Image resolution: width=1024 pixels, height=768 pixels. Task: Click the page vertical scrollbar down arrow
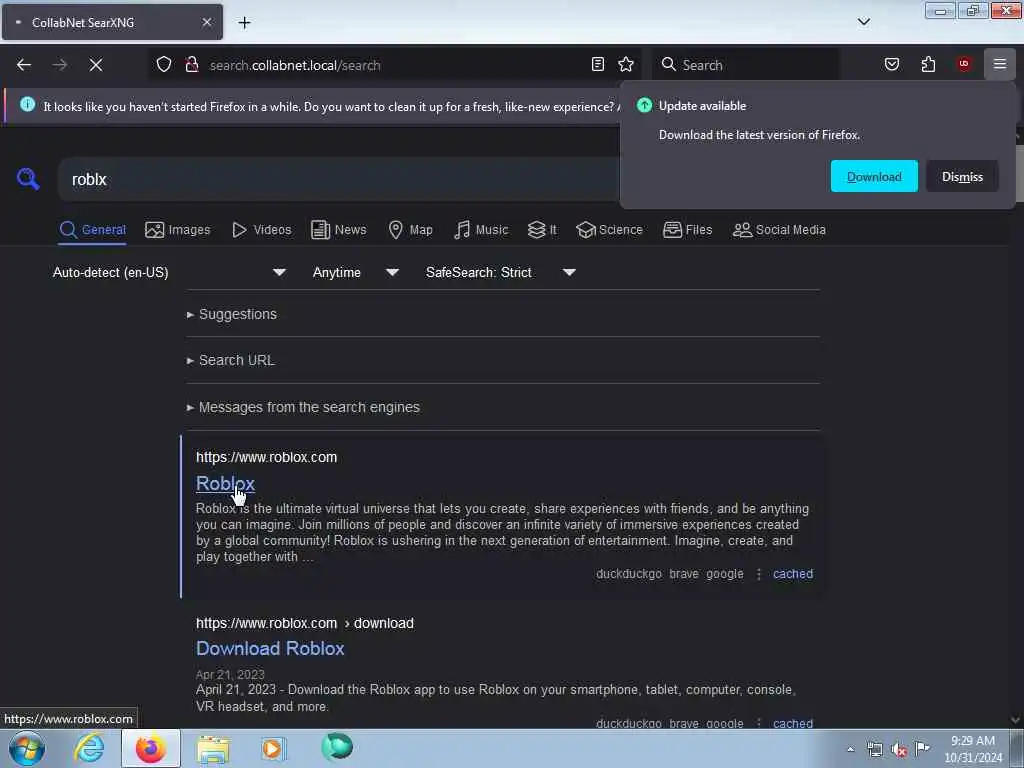1015,720
